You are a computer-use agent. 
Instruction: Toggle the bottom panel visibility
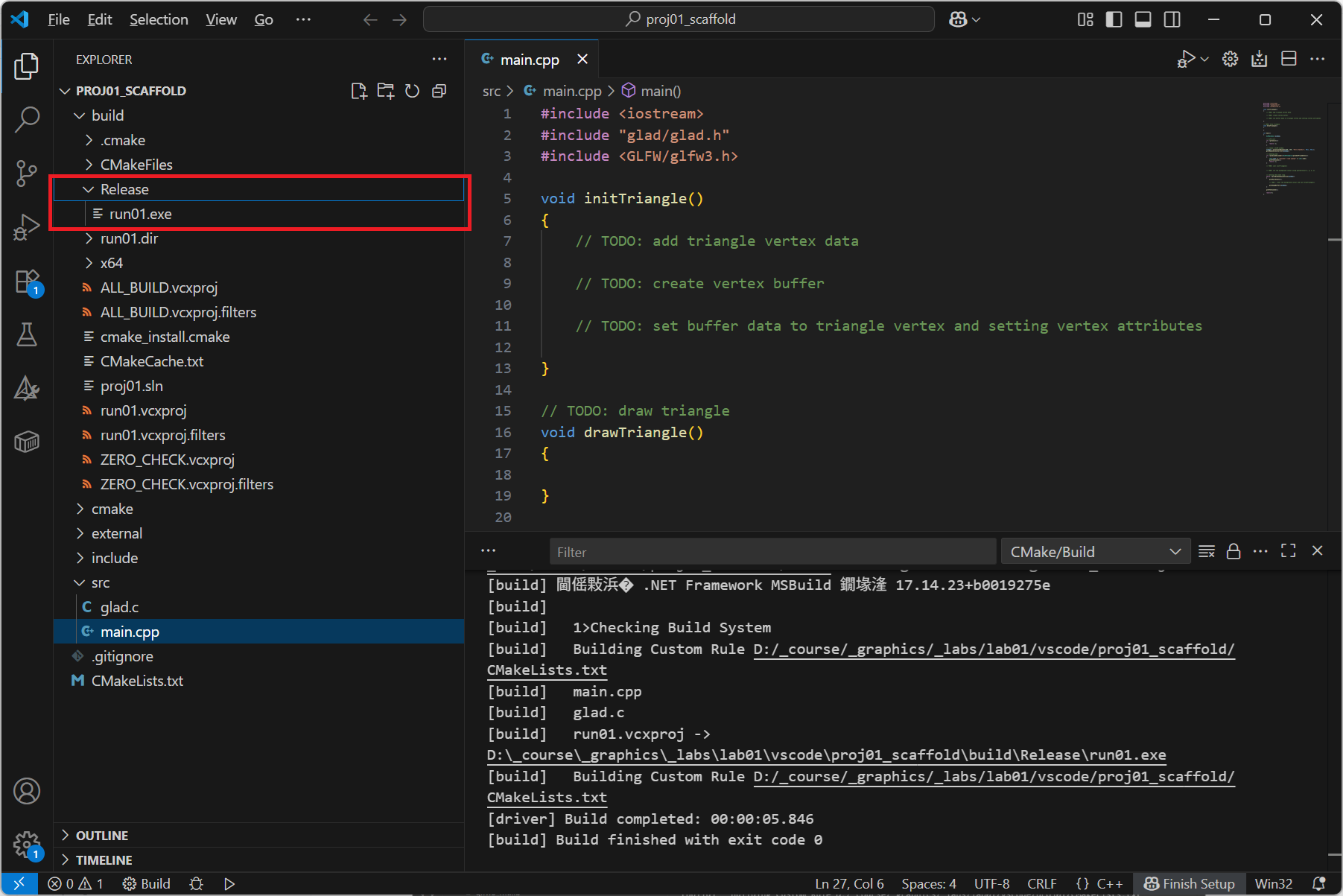(x=1143, y=19)
